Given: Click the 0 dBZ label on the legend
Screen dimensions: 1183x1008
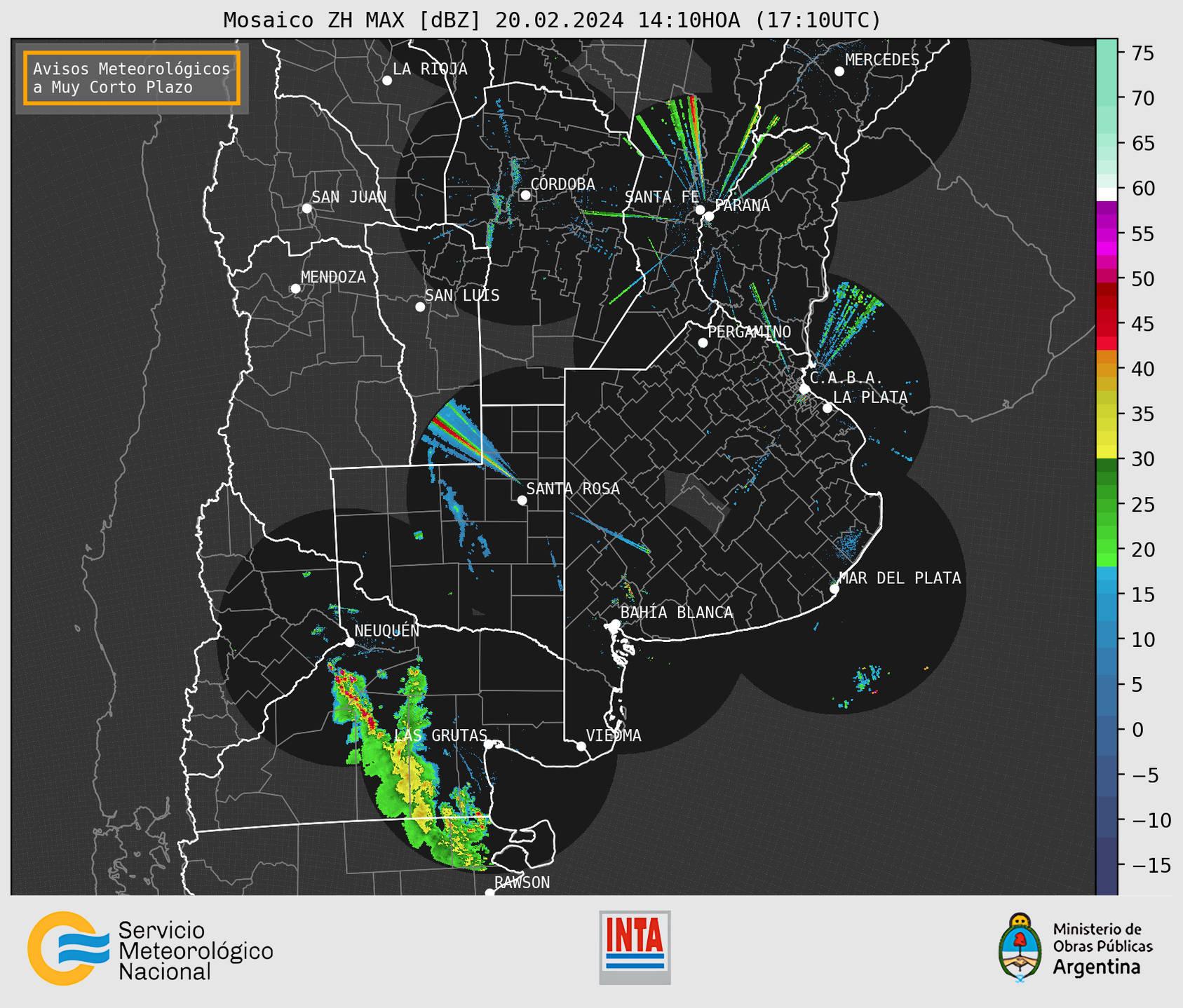Looking at the screenshot, I should (x=1137, y=730).
